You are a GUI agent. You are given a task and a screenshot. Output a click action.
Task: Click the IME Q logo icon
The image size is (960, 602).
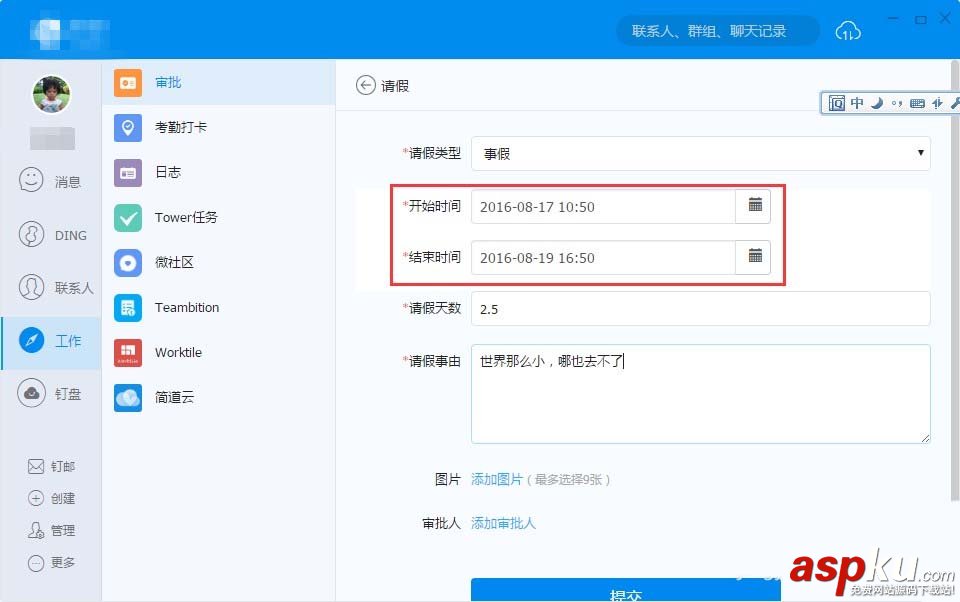click(x=836, y=103)
